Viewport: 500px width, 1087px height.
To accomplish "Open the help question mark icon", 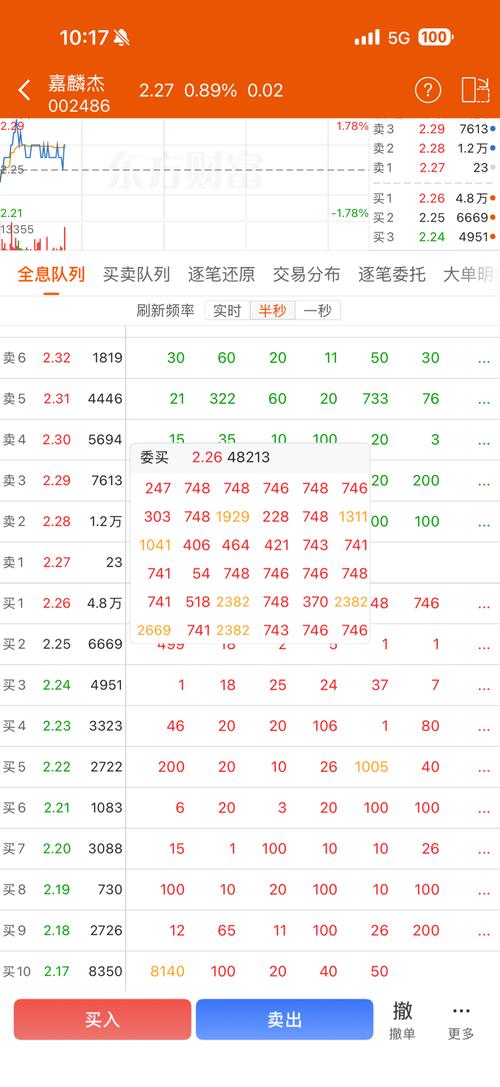I will [x=428, y=90].
